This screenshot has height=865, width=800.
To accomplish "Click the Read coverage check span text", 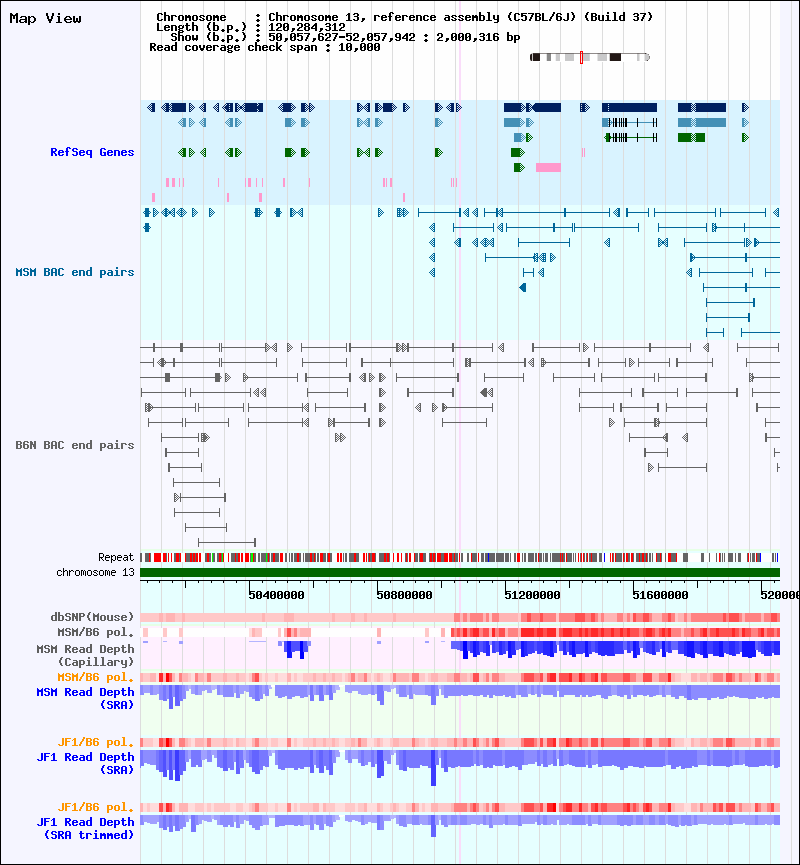I will (x=265, y=47).
